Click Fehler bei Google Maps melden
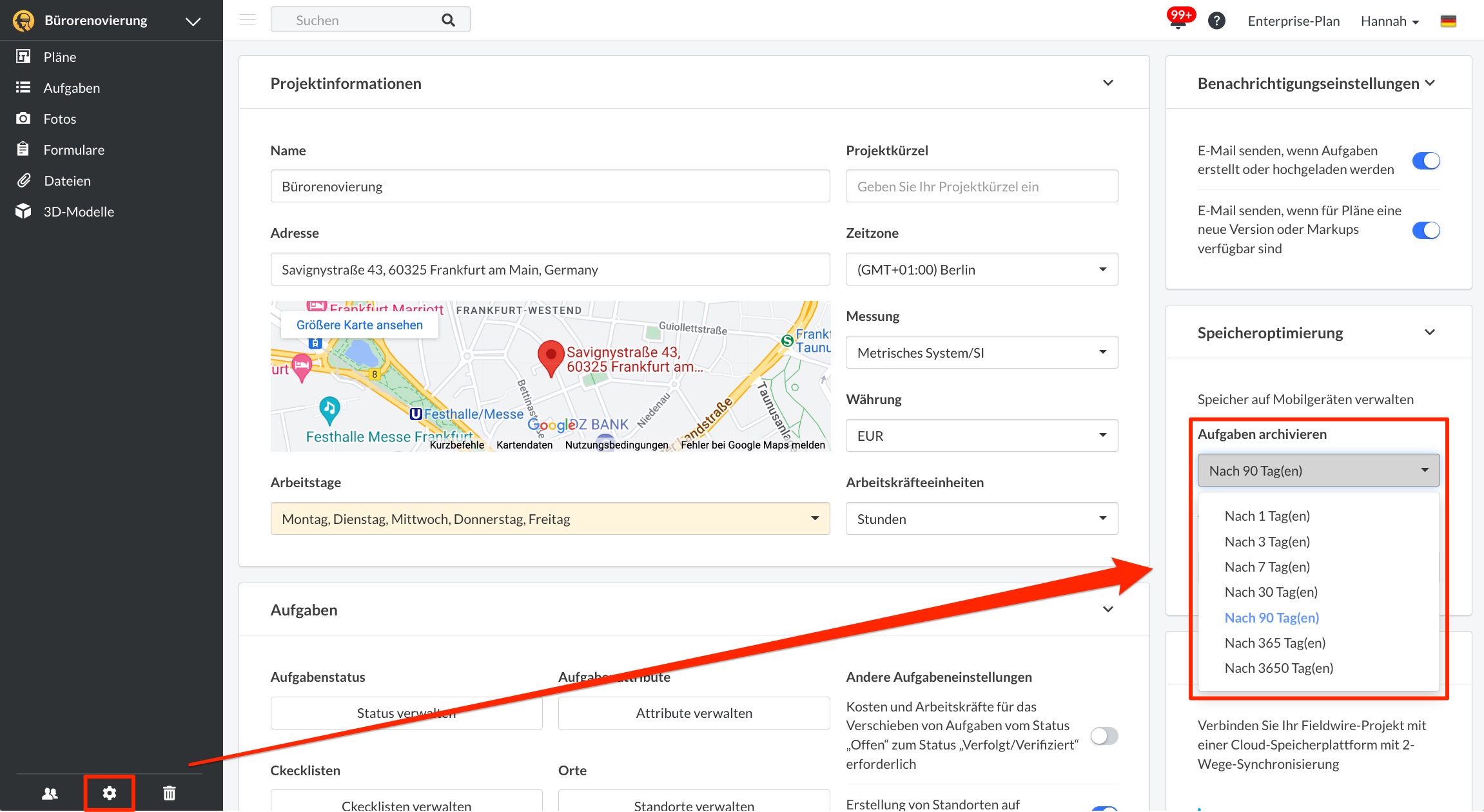This screenshot has height=812, width=1484. click(x=752, y=445)
